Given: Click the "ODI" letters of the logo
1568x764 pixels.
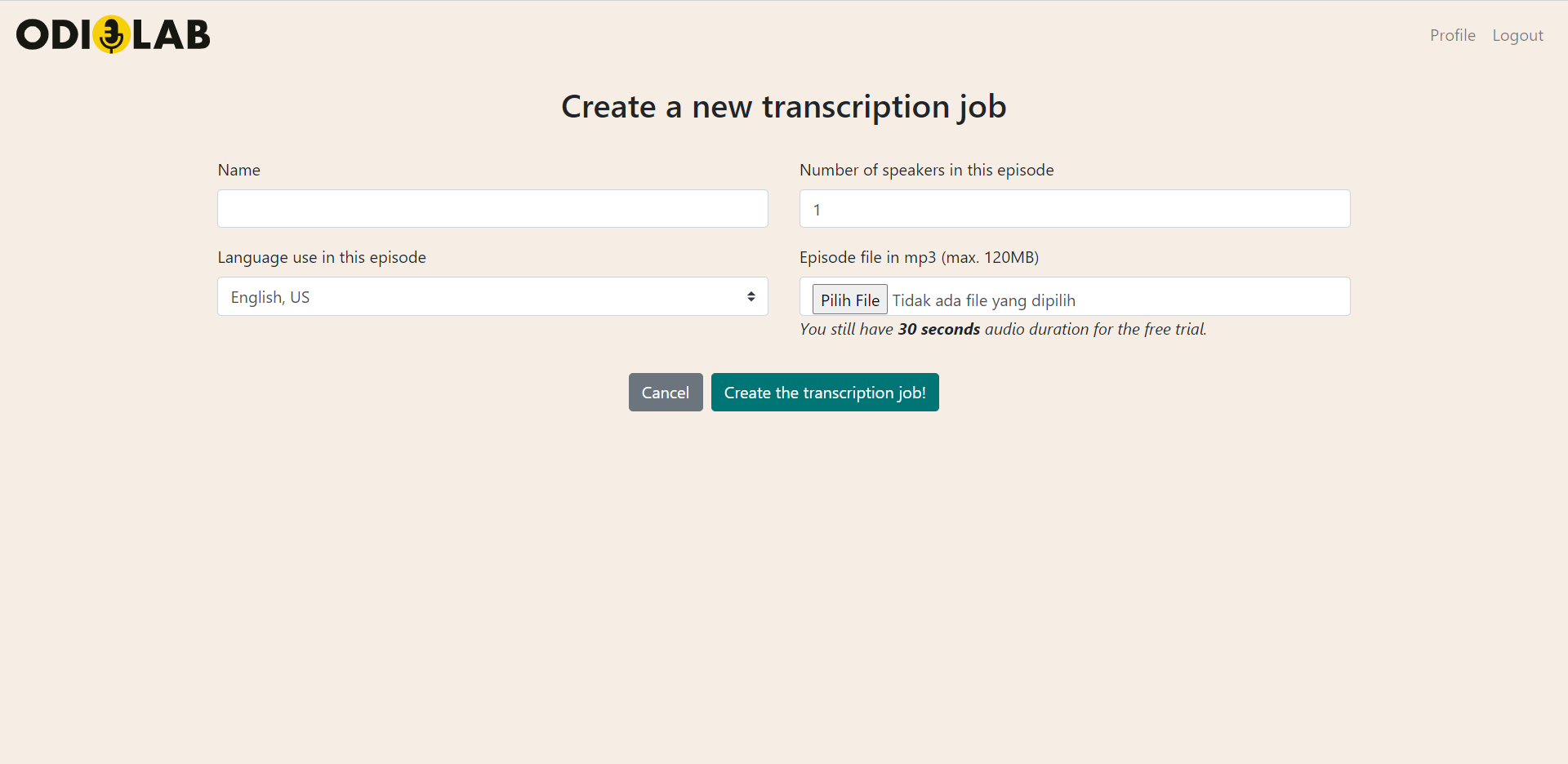Looking at the screenshot, I should [53, 35].
